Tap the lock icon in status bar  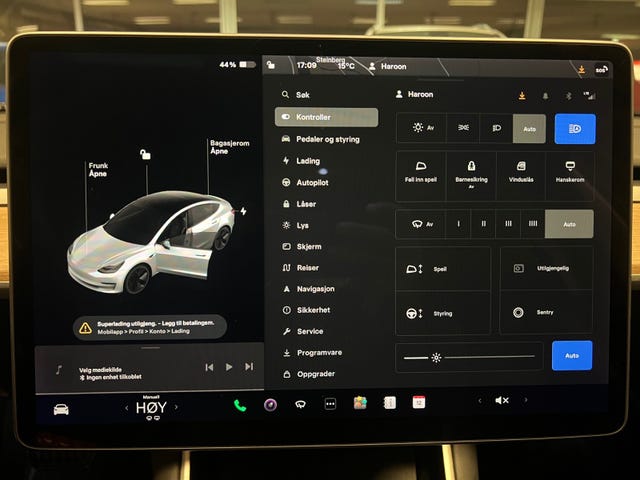pos(271,64)
